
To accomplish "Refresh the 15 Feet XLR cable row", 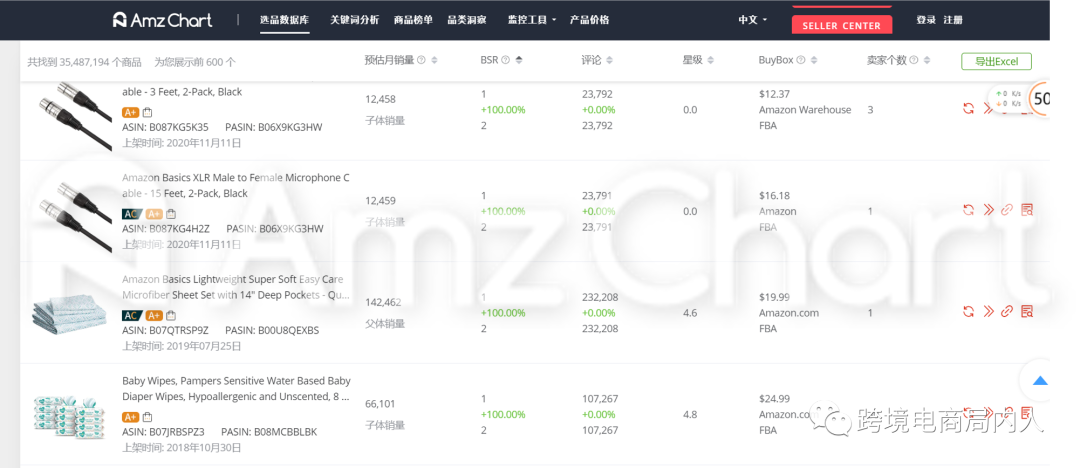I will pyautogui.click(x=968, y=210).
